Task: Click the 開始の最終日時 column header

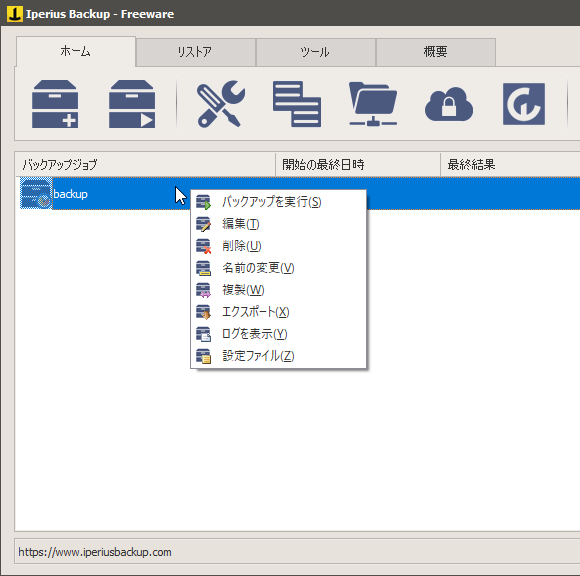Action: point(358,164)
